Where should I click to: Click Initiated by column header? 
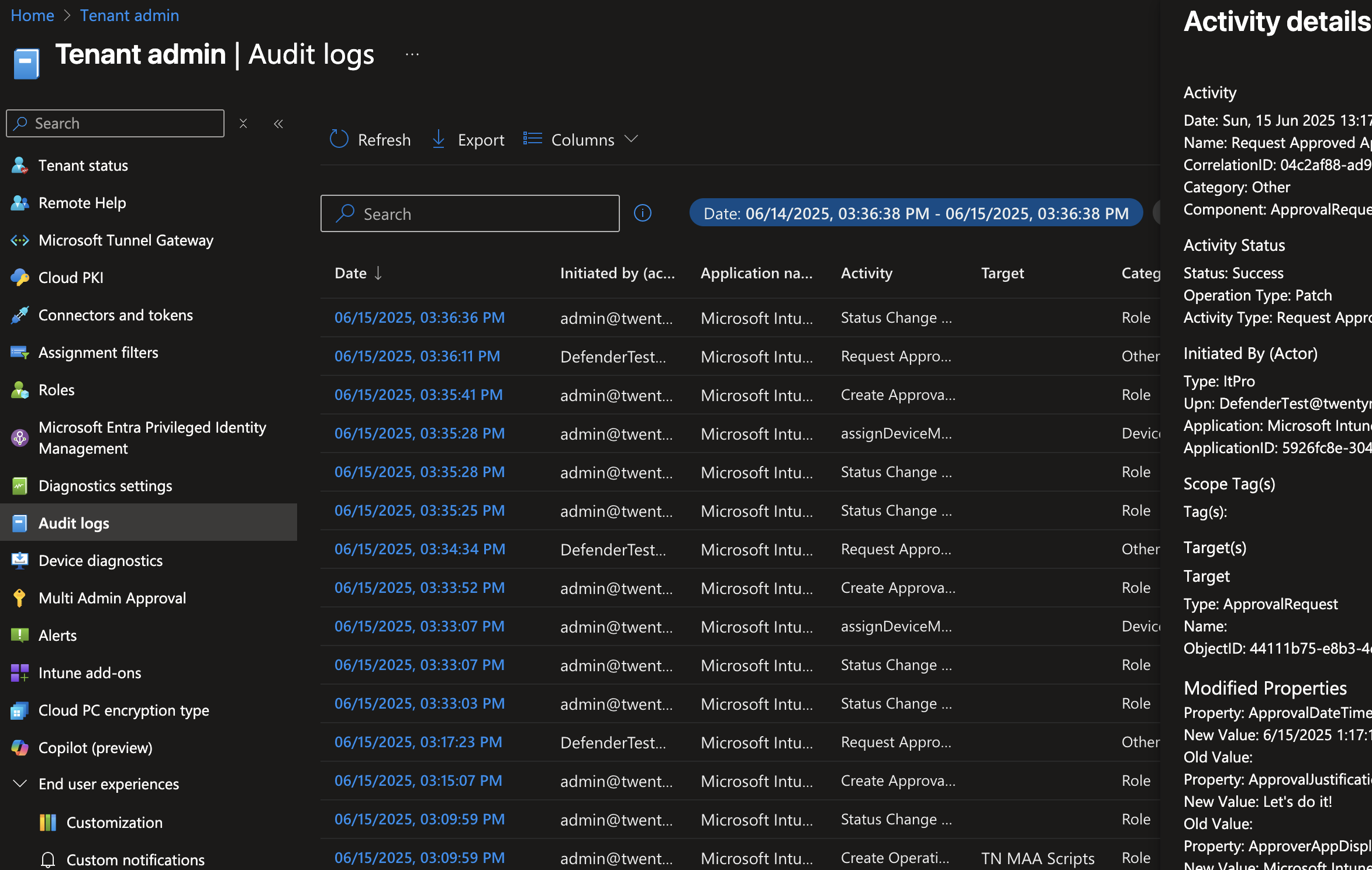(x=618, y=273)
